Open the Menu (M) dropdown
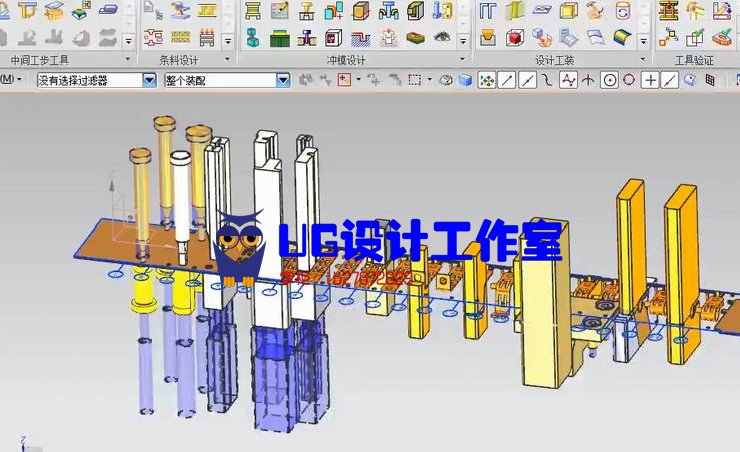 [11, 79]
